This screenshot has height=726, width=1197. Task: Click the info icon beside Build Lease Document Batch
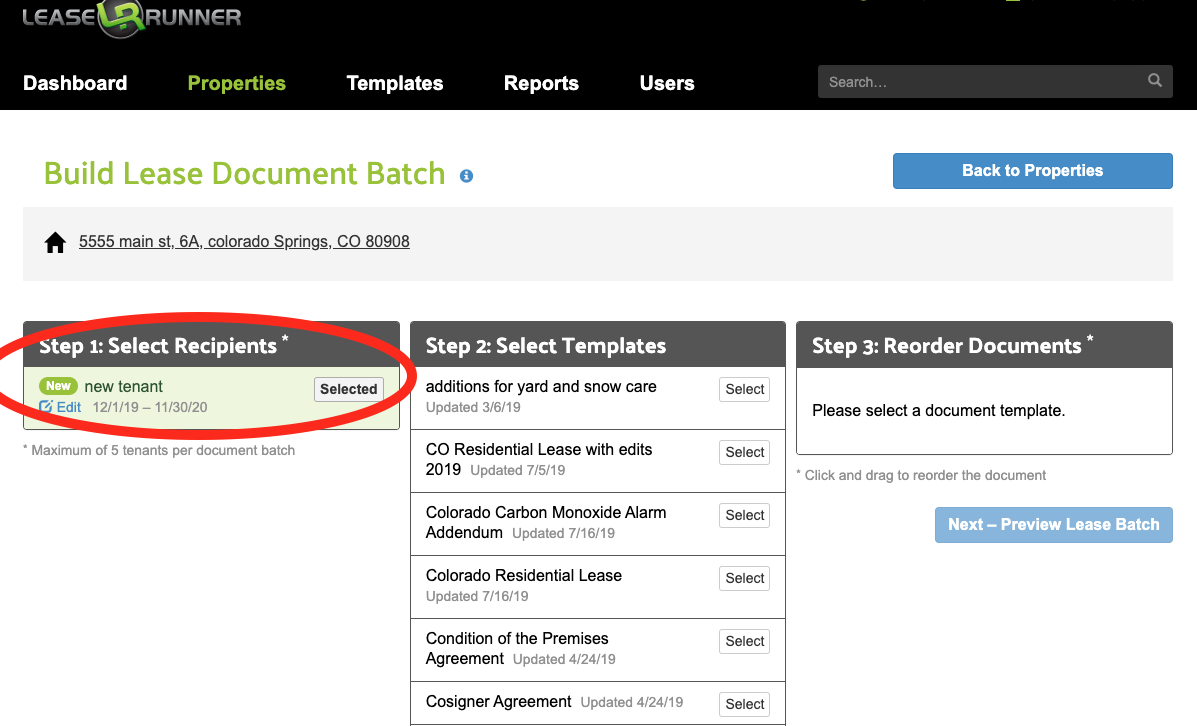tap(466, 176)
